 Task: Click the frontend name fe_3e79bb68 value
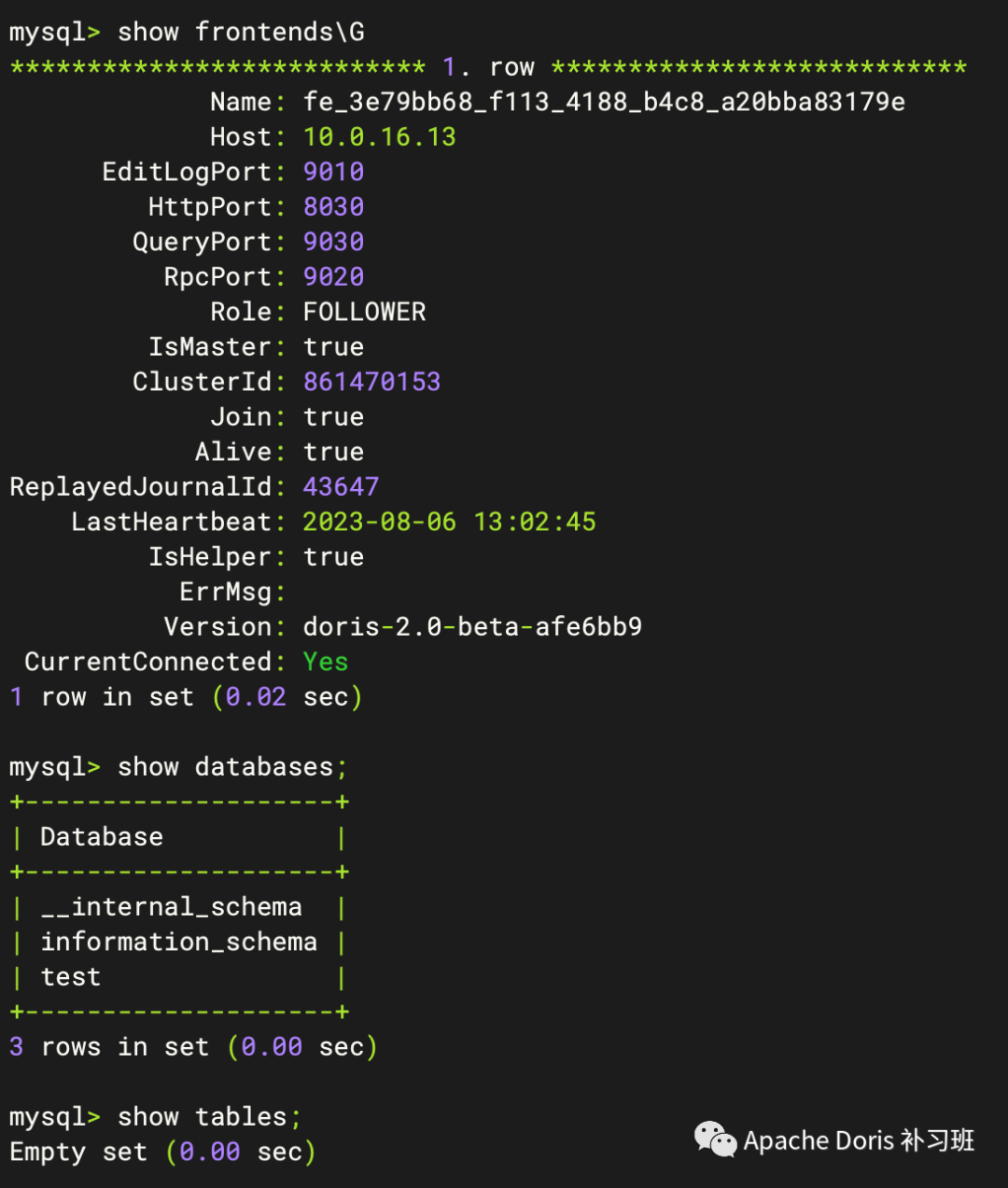pos(604,102)
